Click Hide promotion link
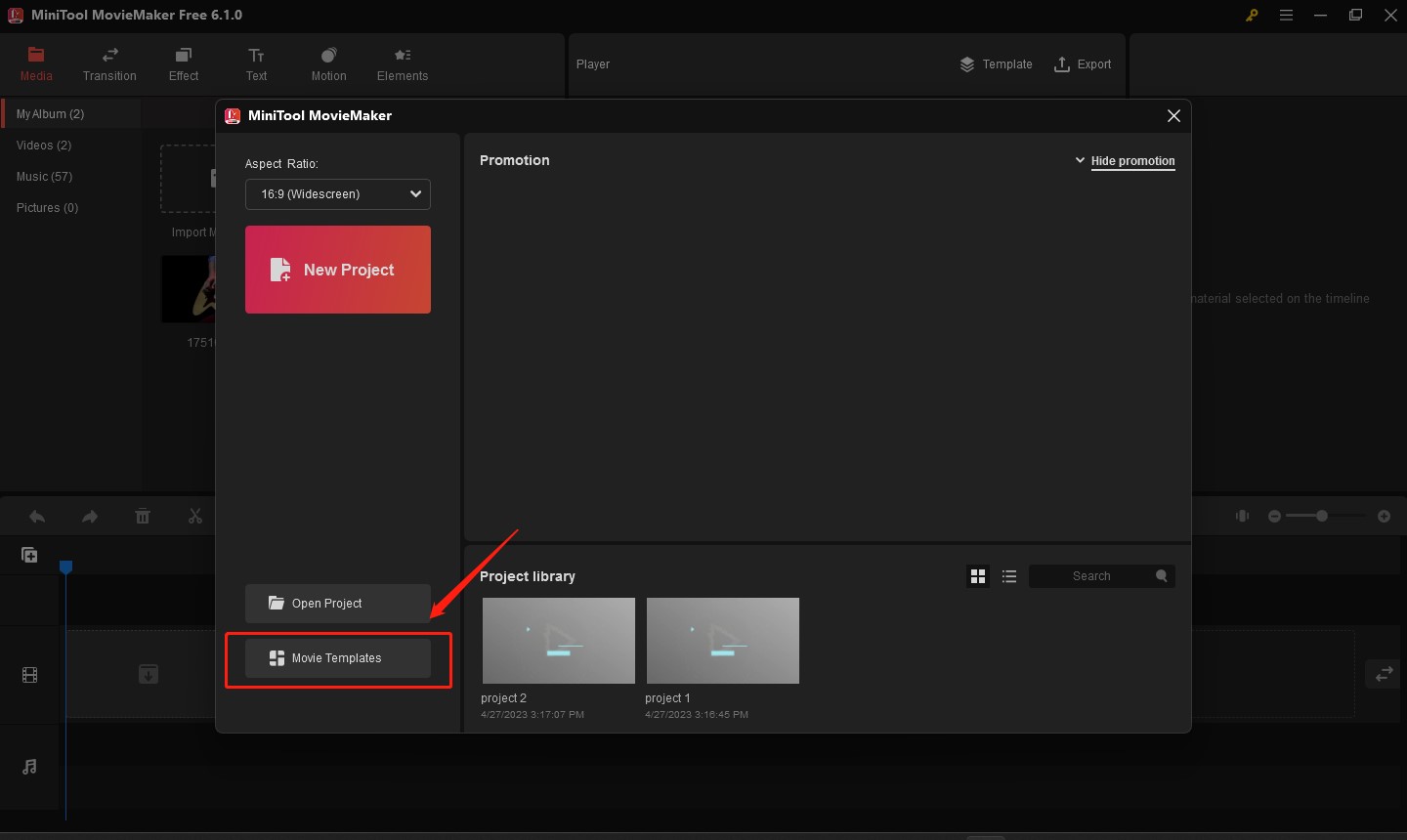 pos(1133,161)
